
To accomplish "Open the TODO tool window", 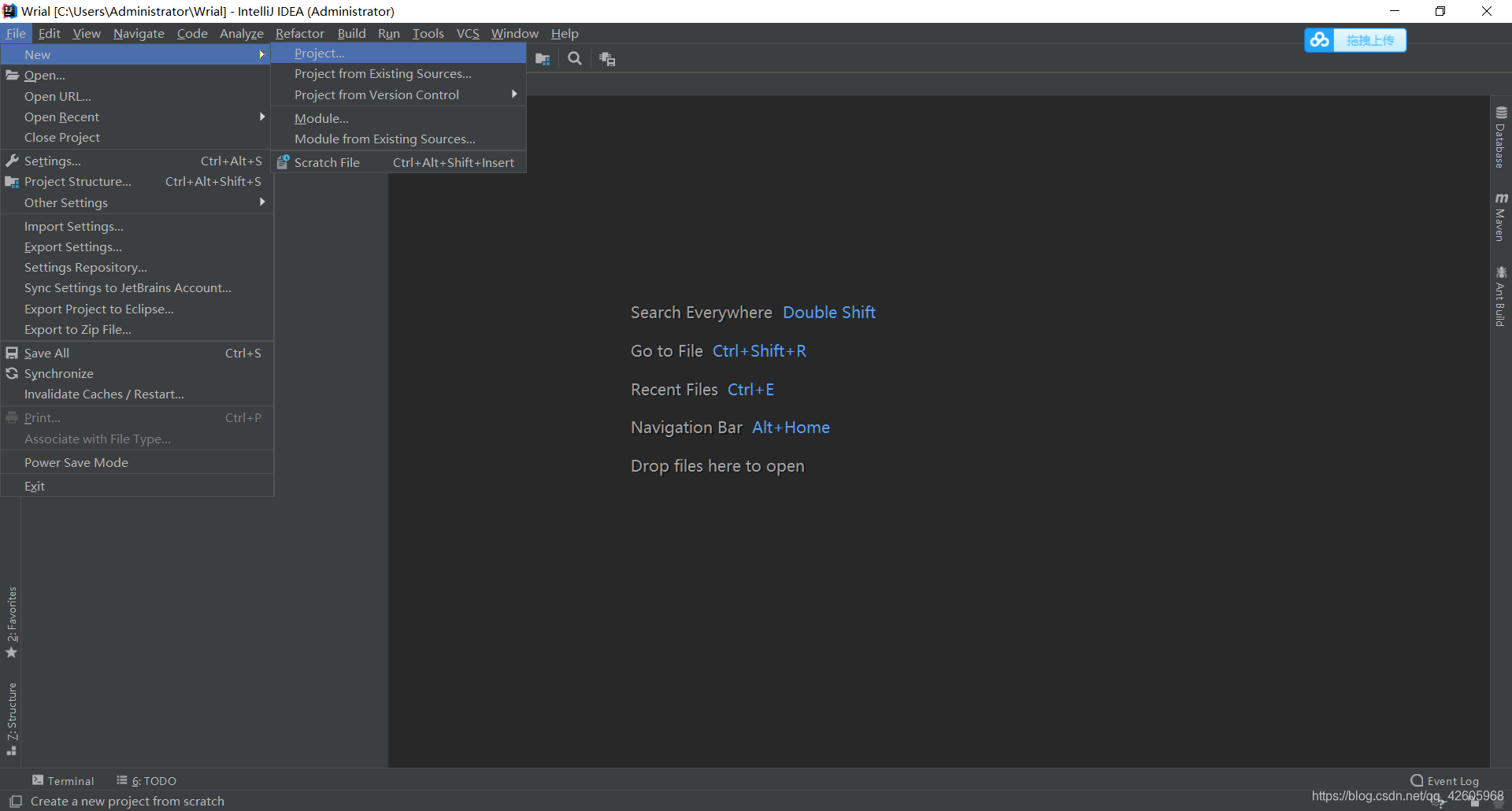I will coord(146,780).
